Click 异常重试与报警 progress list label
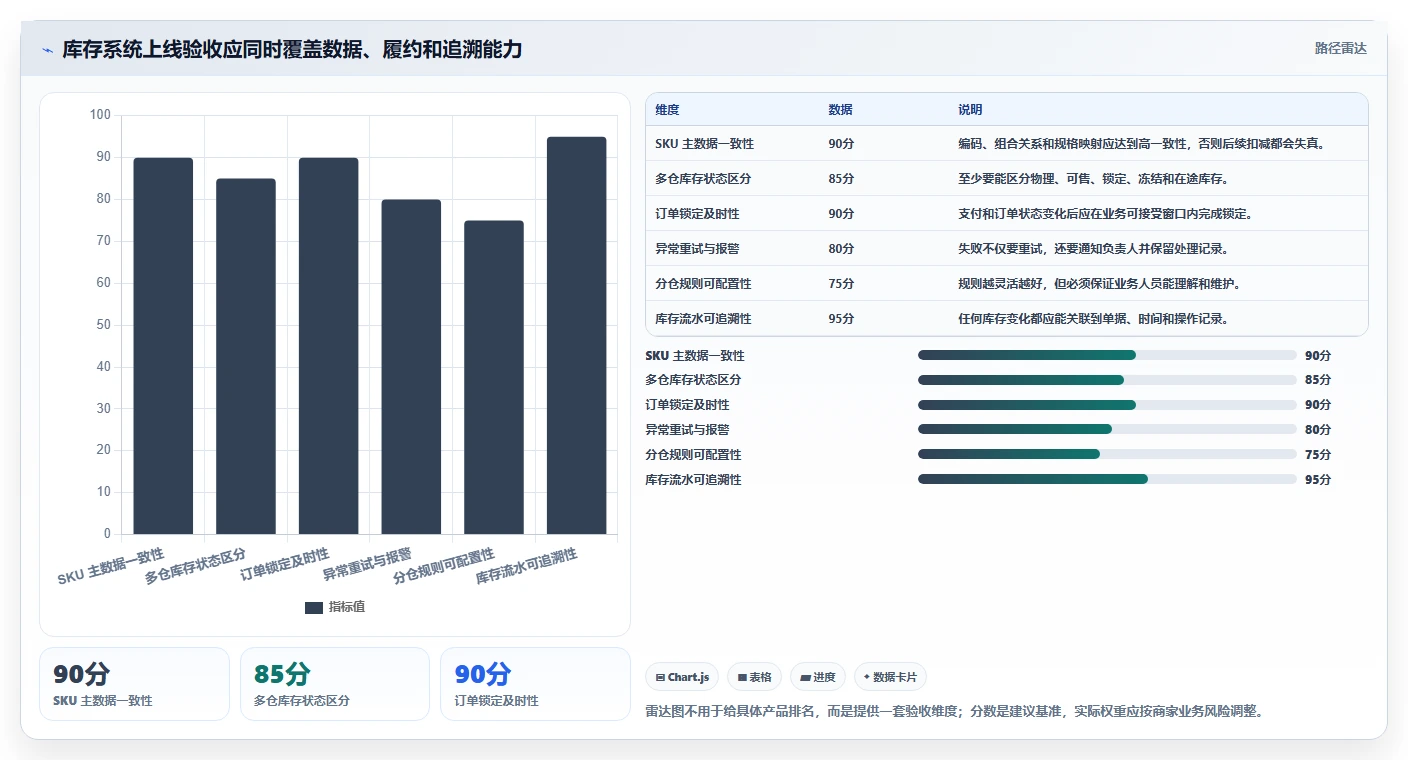 pyautogui.click(x=687, y=430)
